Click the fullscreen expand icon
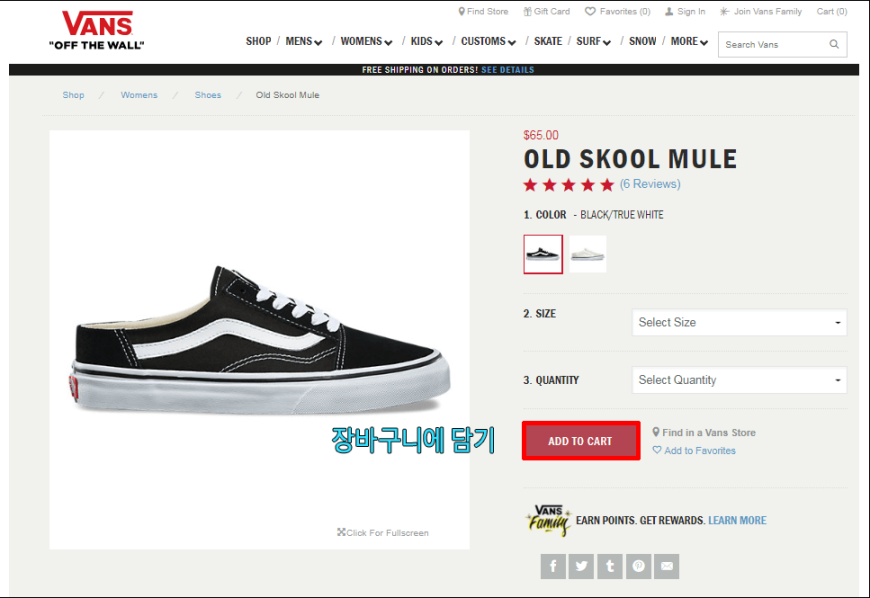Screen dimensions: 870x598 tap(341, 532)
